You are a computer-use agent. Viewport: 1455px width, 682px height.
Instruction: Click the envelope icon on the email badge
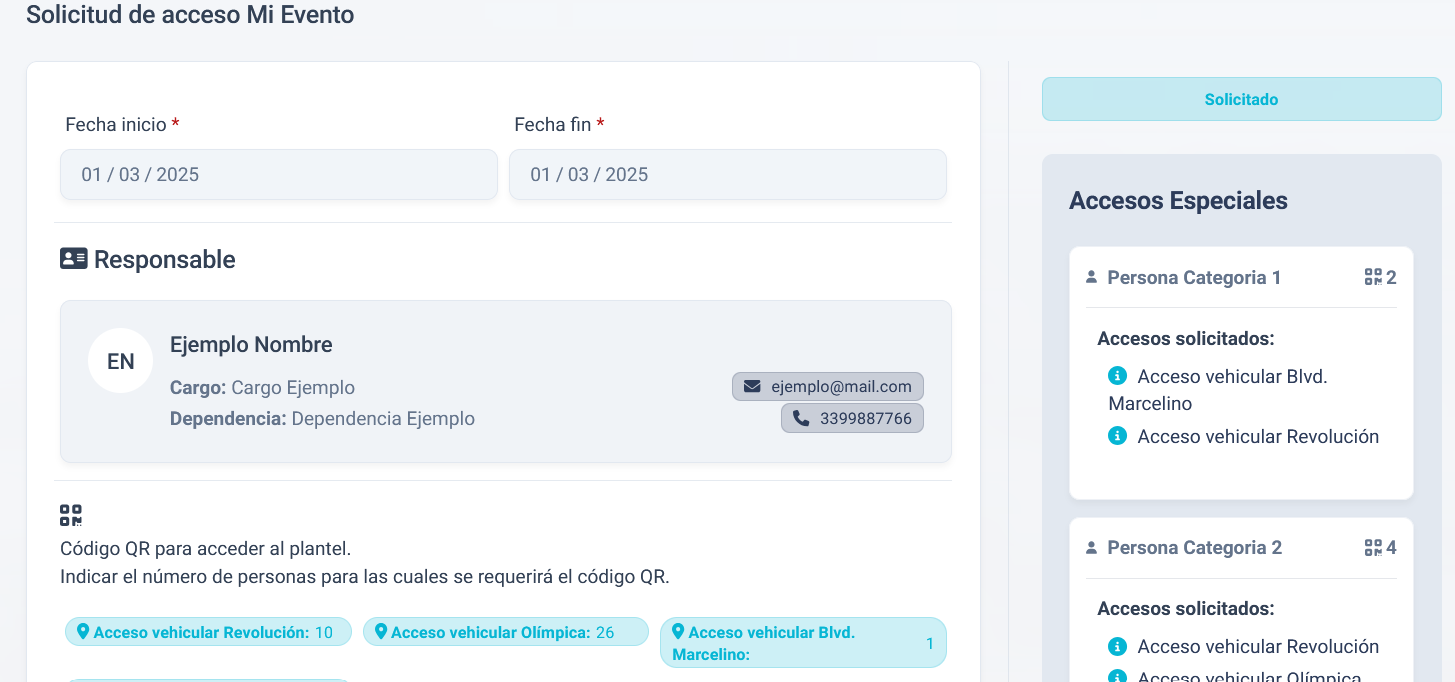[x=753, y=386]
